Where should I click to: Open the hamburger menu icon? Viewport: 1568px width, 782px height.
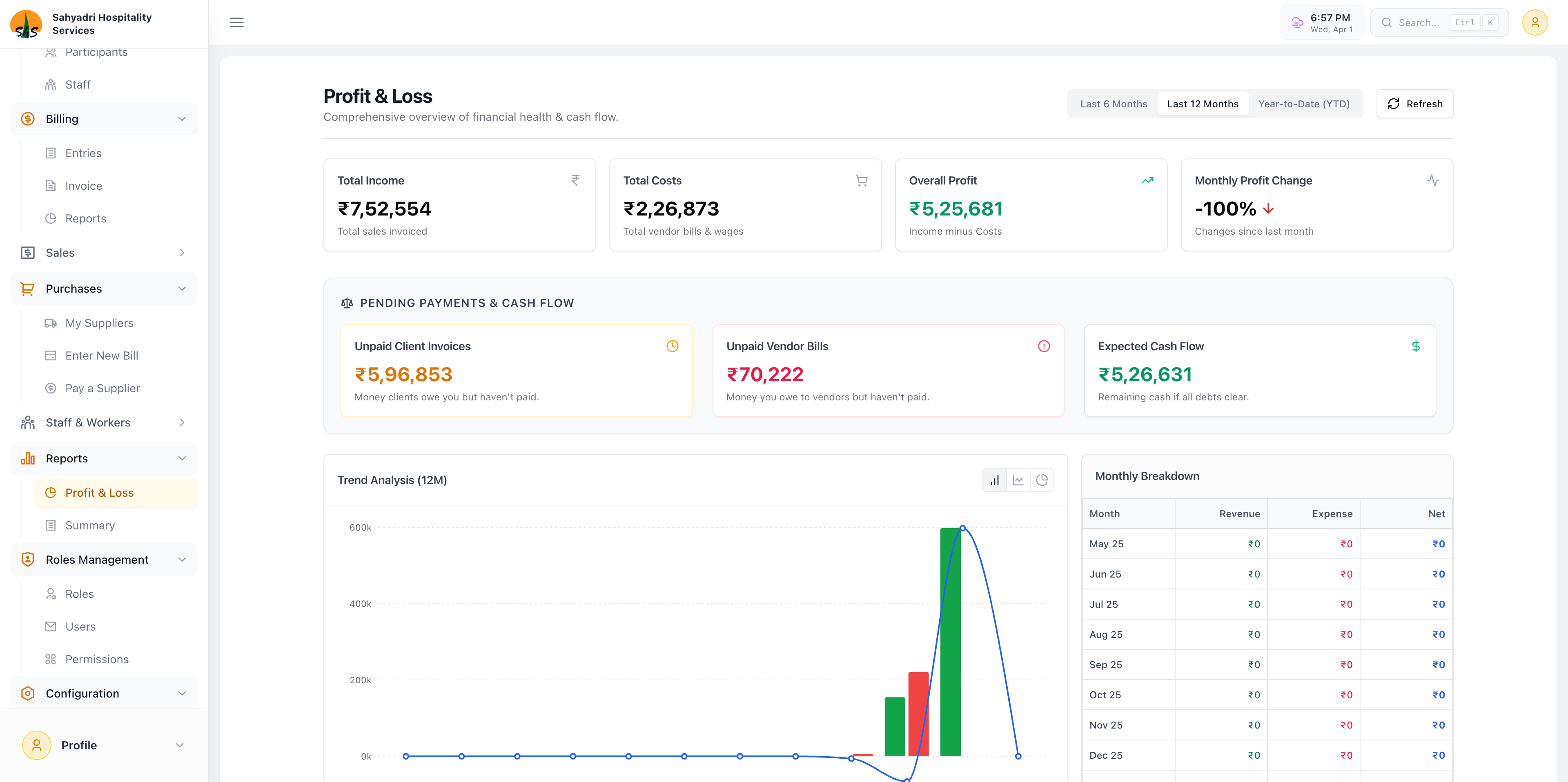pyautogui.click(x=237, y=22)
